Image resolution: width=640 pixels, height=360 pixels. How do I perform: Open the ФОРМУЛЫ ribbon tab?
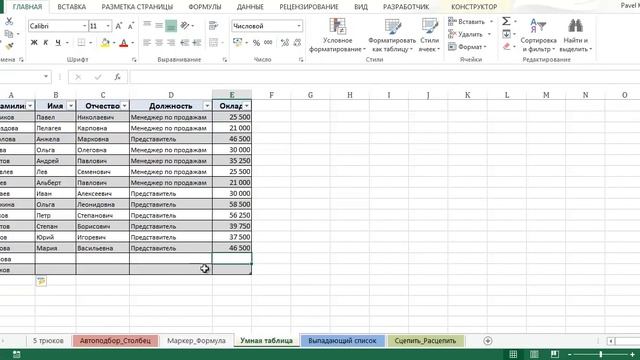tap(205, 7)
